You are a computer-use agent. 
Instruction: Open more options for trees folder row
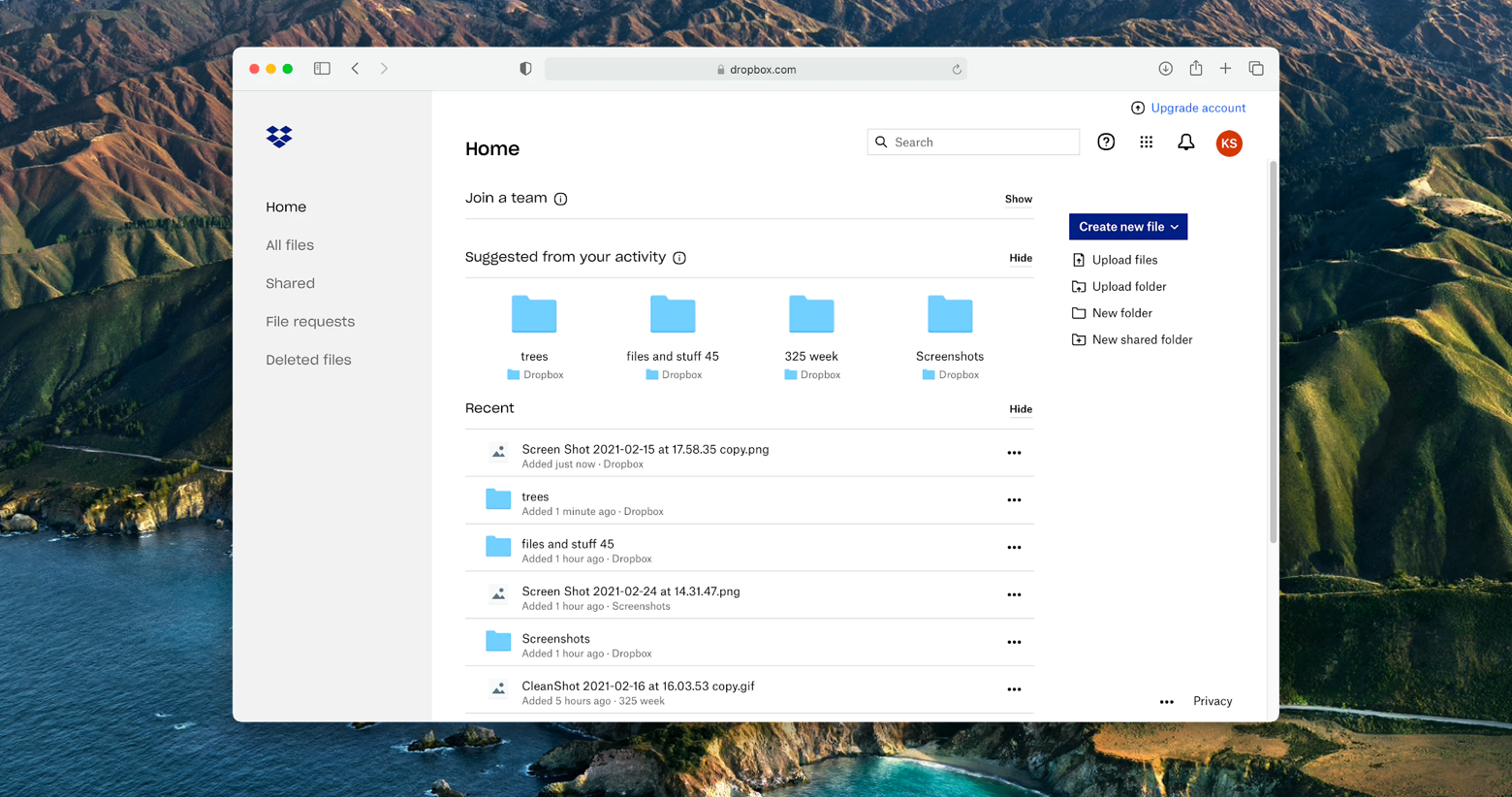pos(1014,500)
